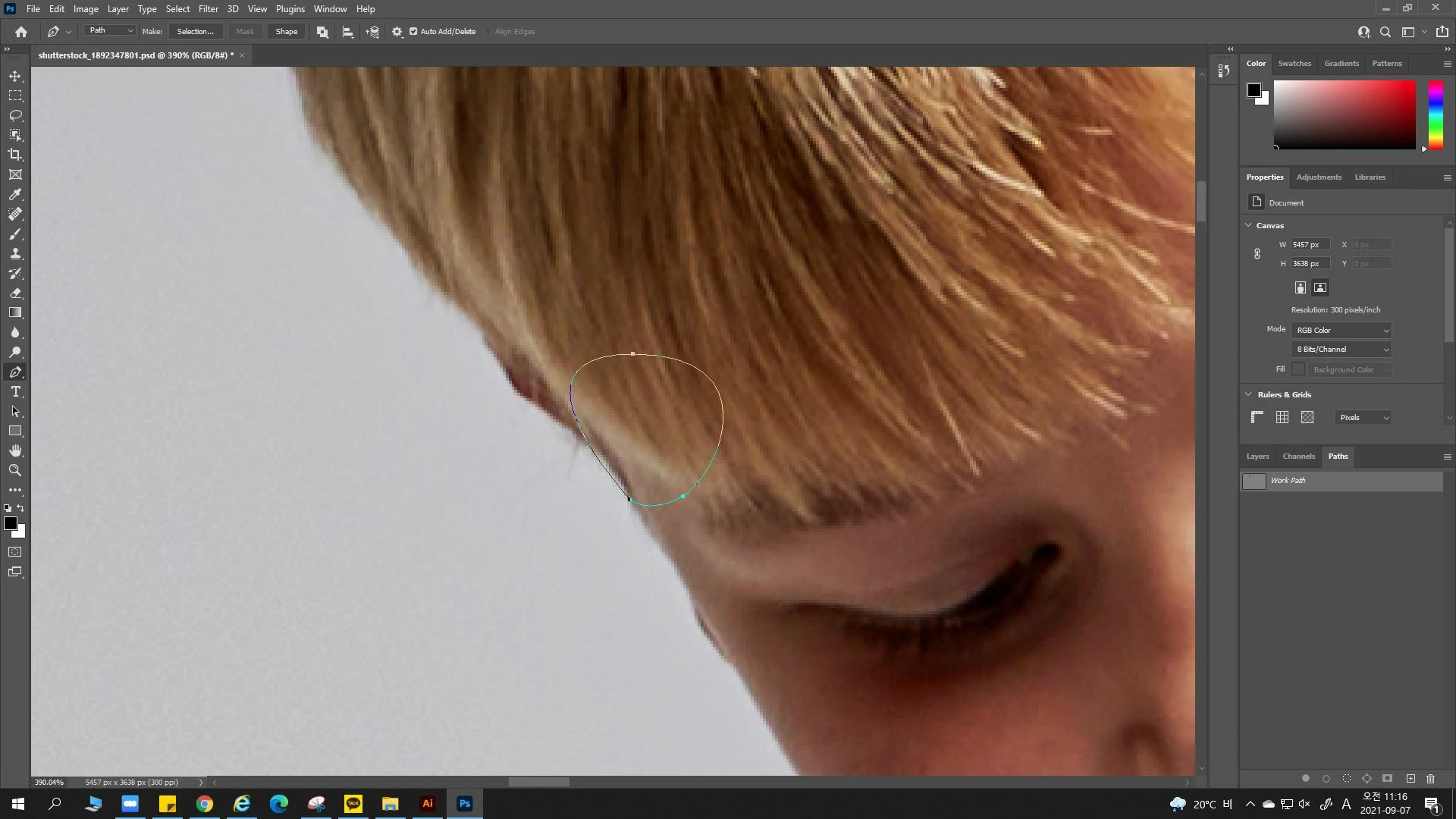The image size is (1456, 819).
Task: Open the RGB Color mode dropdown
Action: click(1341, 330)
